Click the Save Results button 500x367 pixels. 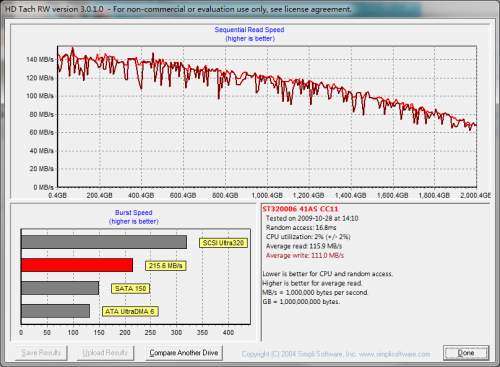pyautogui.click(x=41, y=353)
